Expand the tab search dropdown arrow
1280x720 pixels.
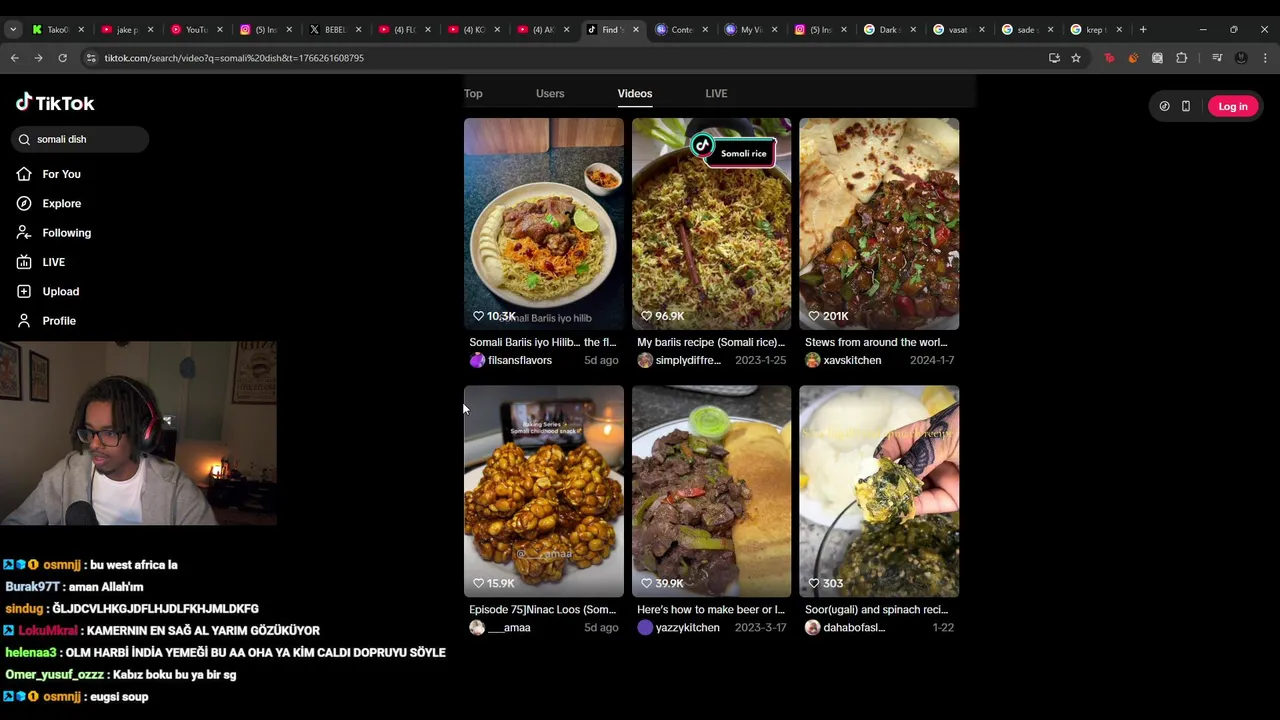coord(13,29)
